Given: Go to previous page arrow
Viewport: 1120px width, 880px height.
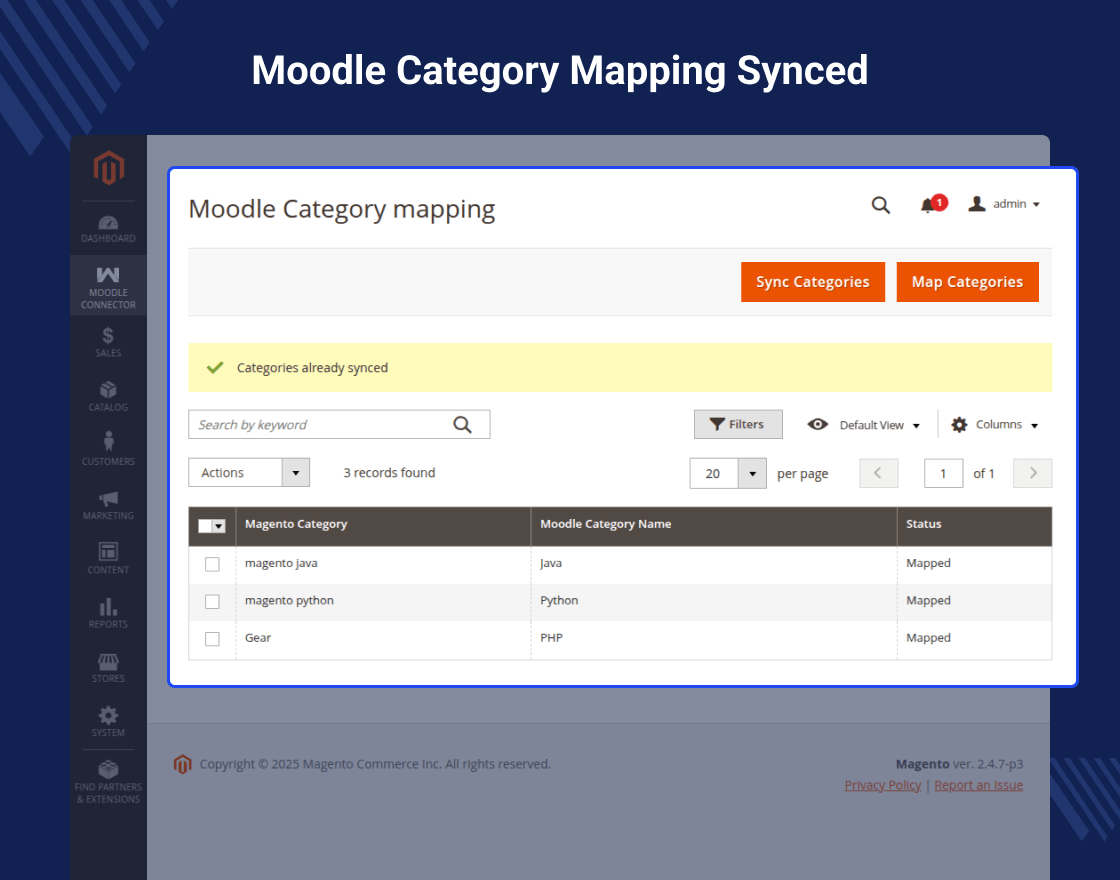Looking at the screenshot, I should coord(878,473).
